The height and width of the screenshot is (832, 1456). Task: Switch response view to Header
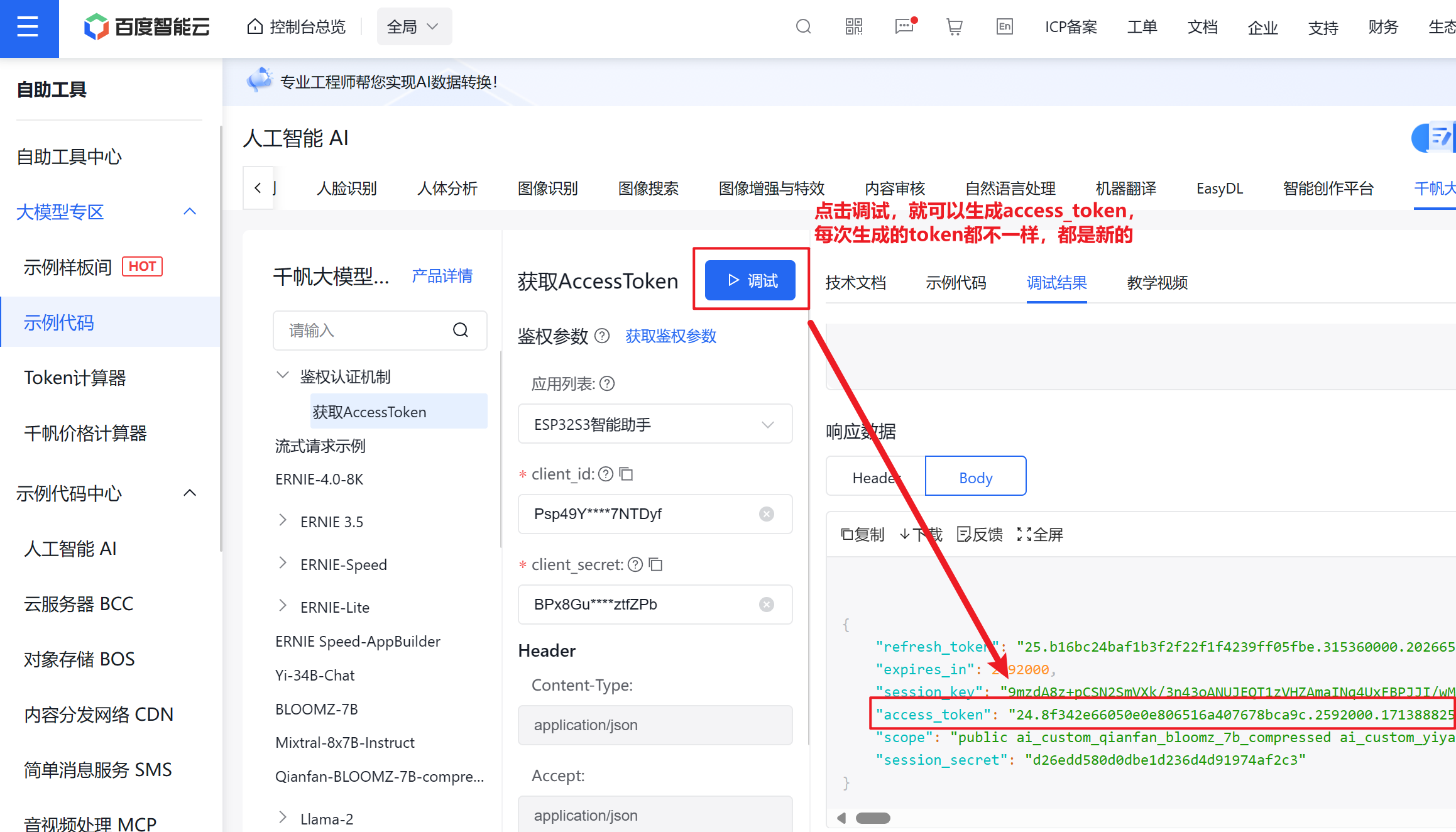[x=876, y=477]
